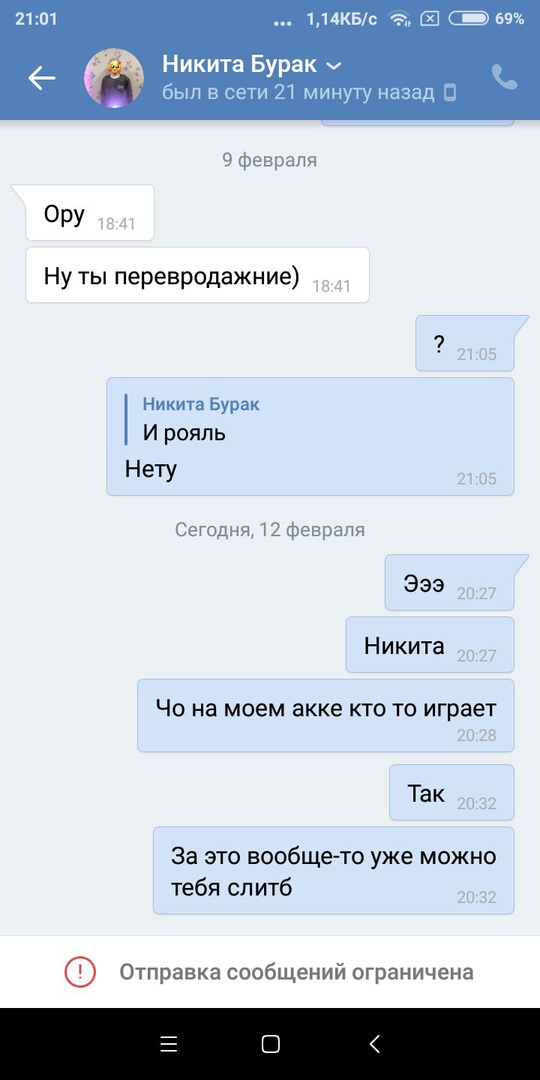Expand the Никита Бурак name dropdown chevron
The width and height of the screenshot is (540, 1080).
[x=333, y=66]
